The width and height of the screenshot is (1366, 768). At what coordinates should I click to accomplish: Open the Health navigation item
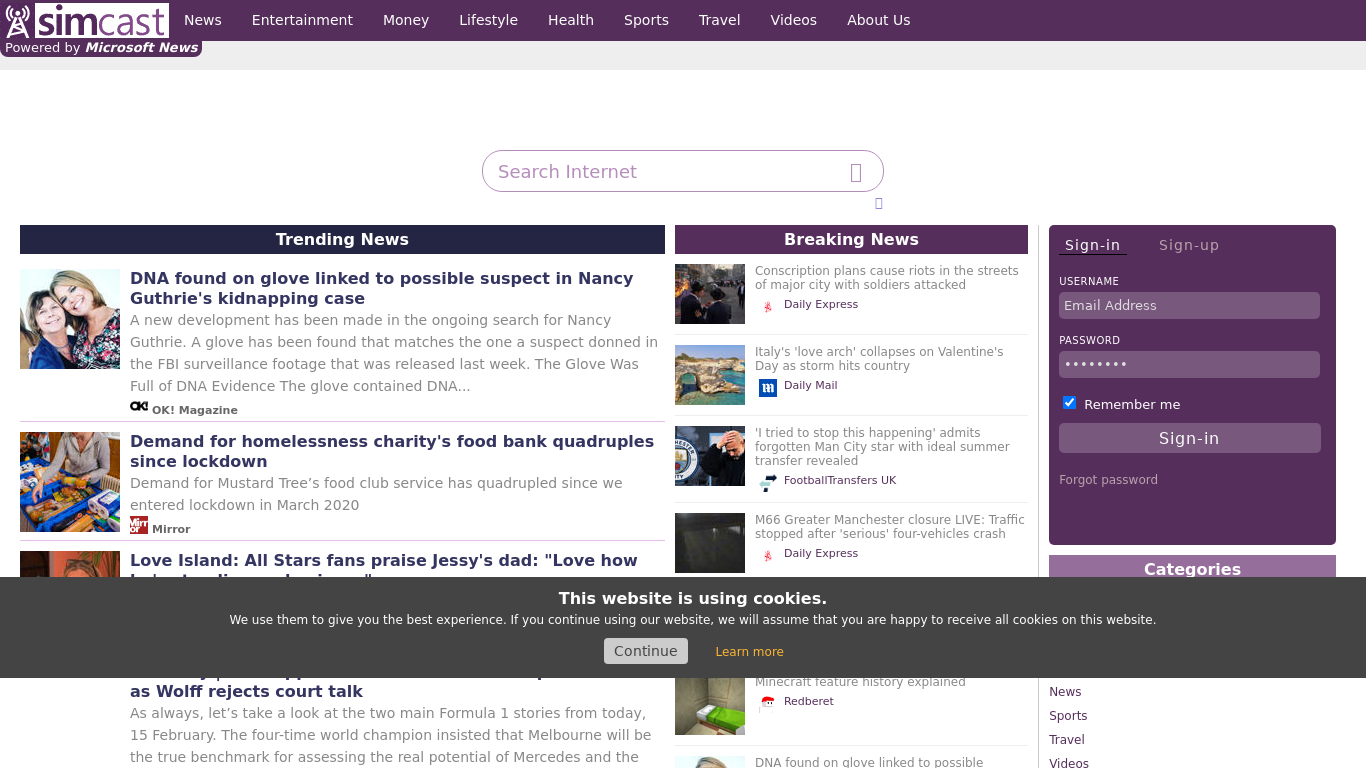point(570,20)
